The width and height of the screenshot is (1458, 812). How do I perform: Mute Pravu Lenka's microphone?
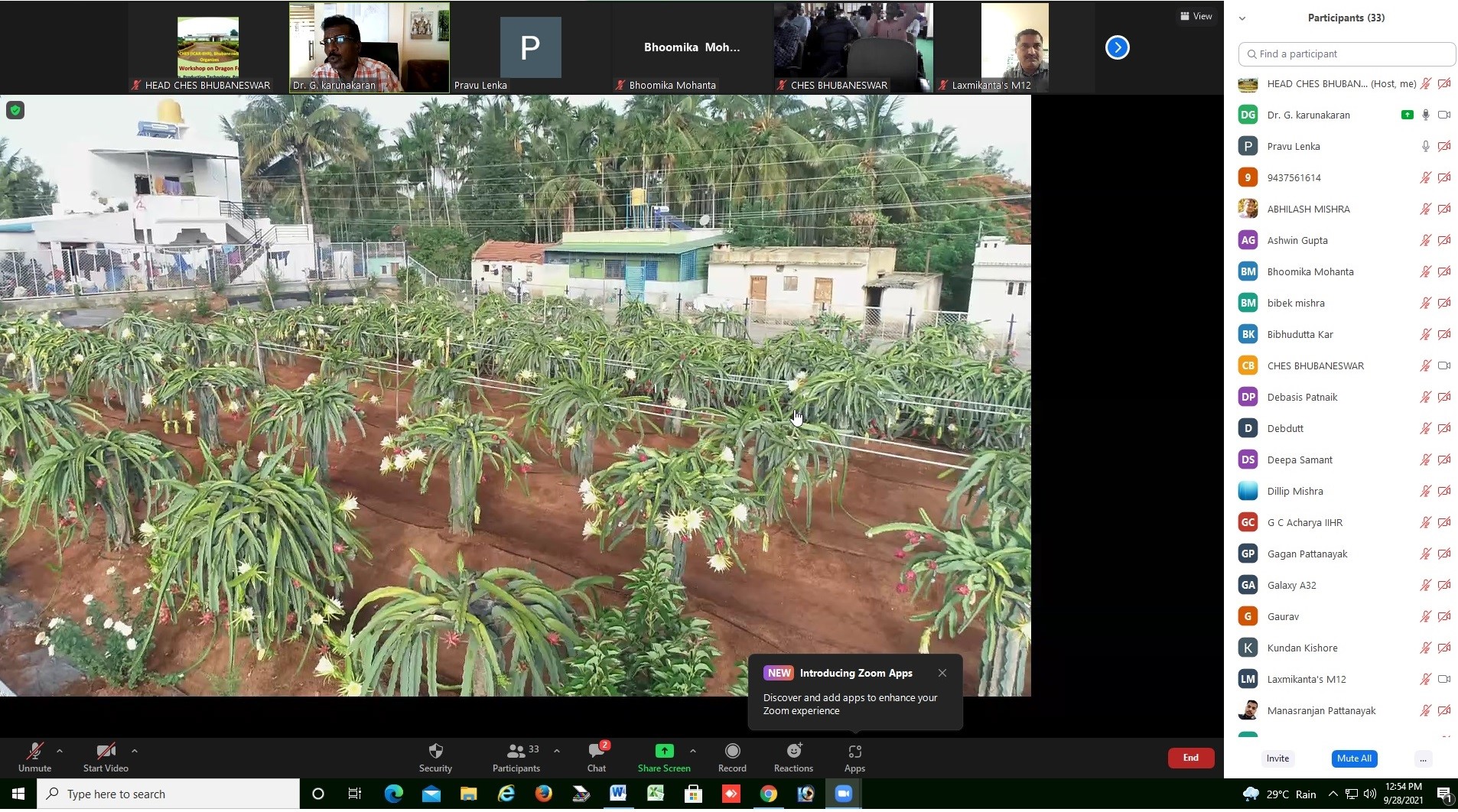(x=1426, y=146)
